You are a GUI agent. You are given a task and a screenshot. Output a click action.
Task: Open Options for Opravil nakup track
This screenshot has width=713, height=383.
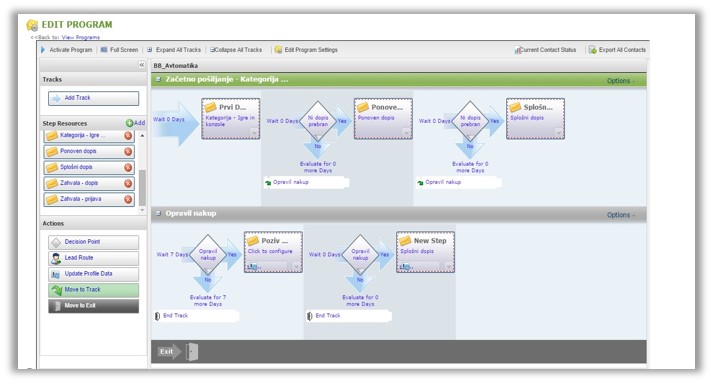620,215
